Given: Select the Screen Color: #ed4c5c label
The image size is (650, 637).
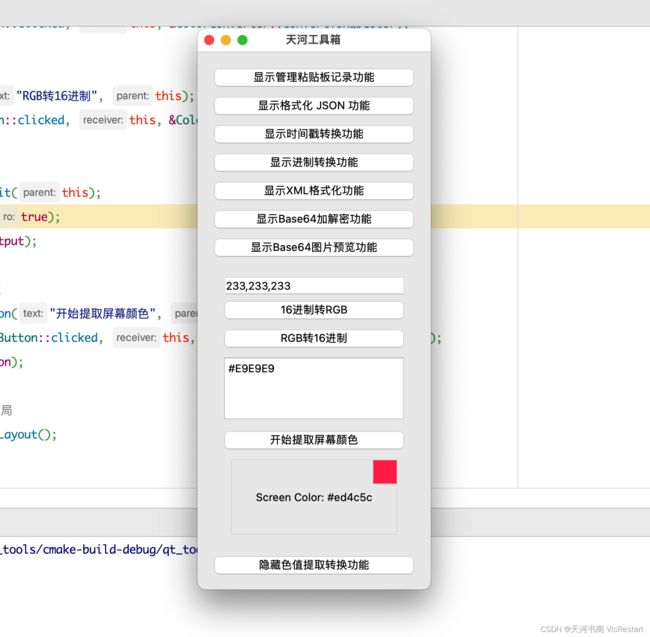Looking at the screenshot, I should [x=314, y=497].
